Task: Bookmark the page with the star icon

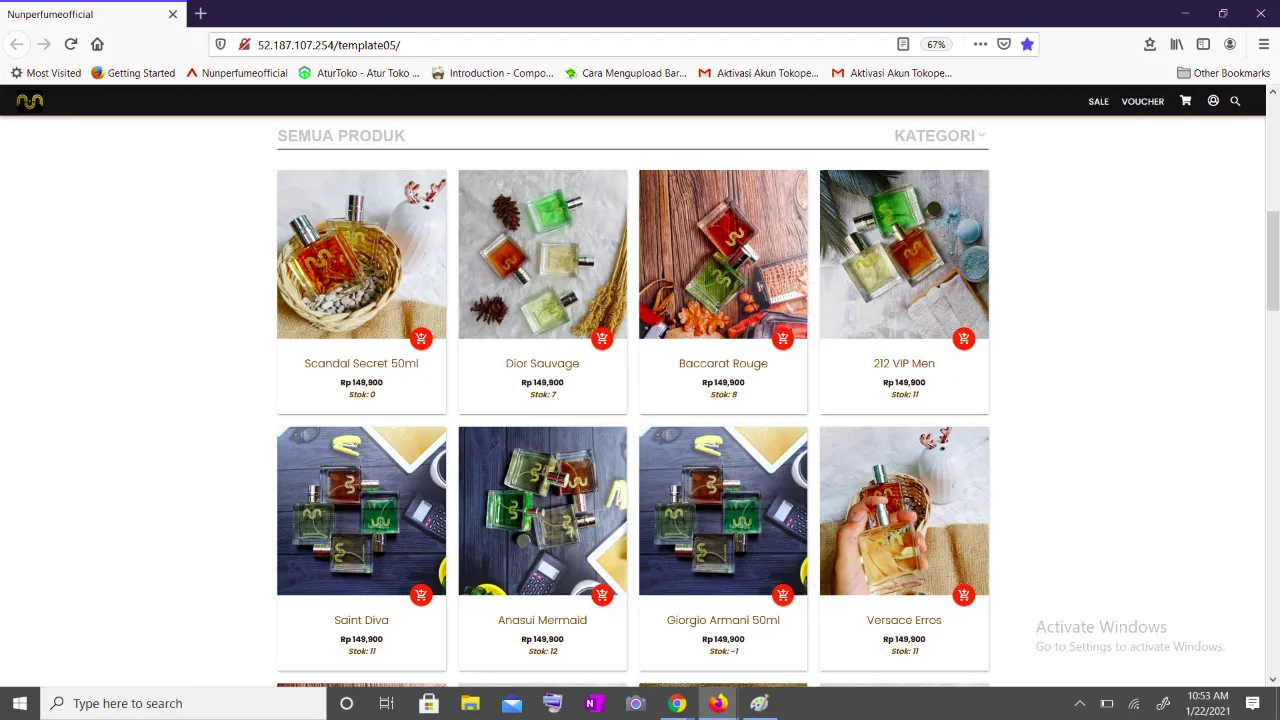Action: [1027, 44]
